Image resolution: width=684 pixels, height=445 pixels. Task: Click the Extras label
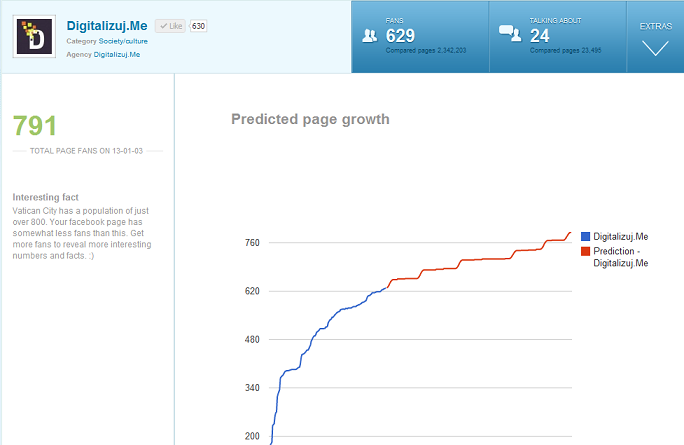click(656, 26)
